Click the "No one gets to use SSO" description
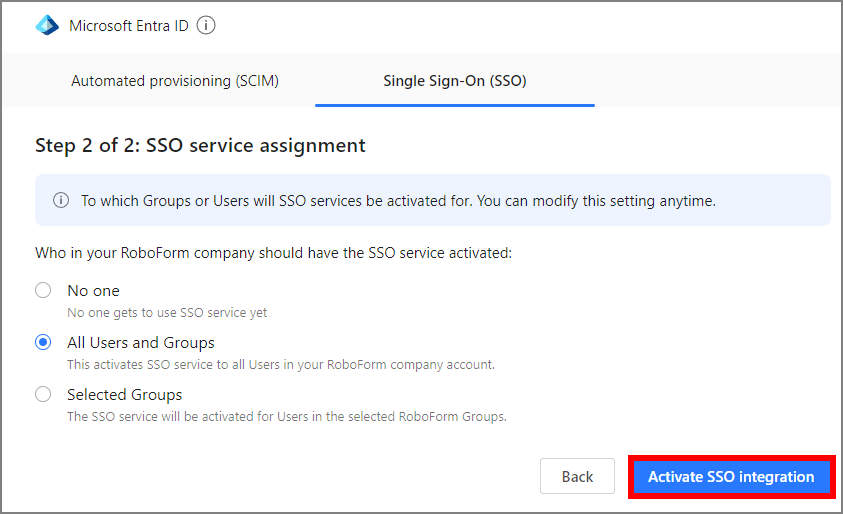This screenshot has height=514, width=843. click(x=167, y=312)
